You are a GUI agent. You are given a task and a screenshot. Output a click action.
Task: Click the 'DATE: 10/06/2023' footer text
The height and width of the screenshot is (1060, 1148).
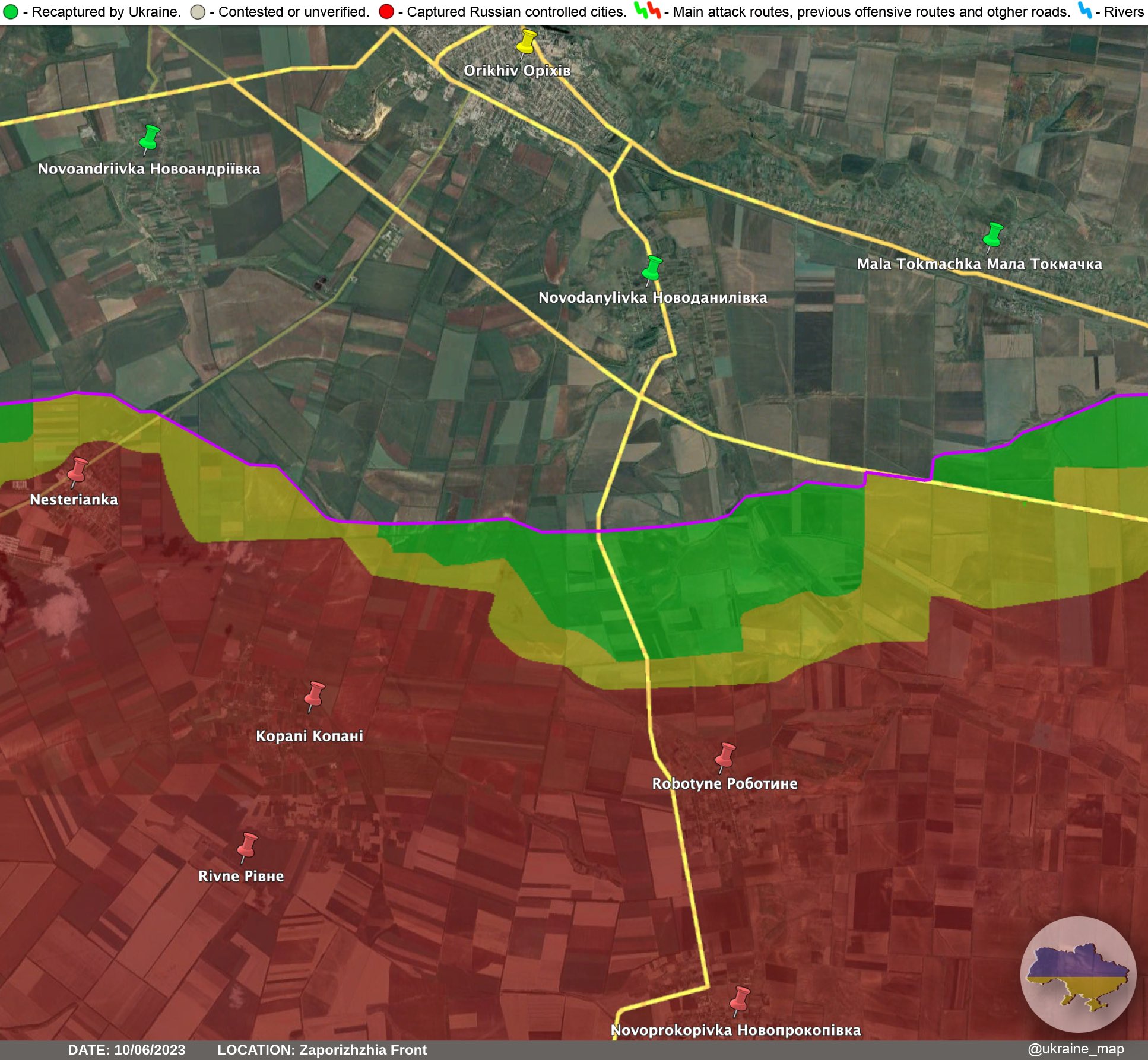[126, 1050]
